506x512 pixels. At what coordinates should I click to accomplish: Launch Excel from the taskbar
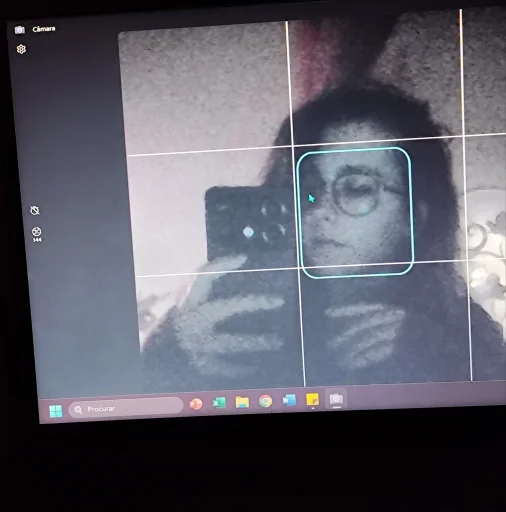[x=219, y=403]
